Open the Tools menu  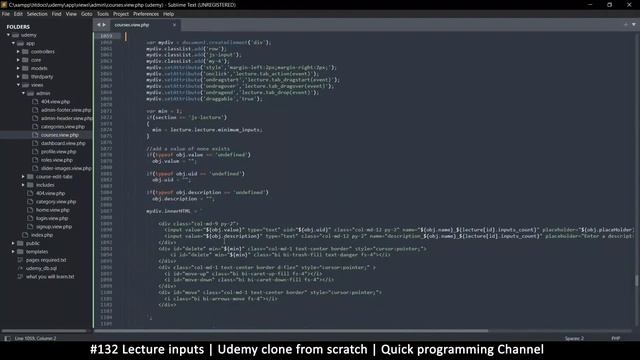click(103, 14)
